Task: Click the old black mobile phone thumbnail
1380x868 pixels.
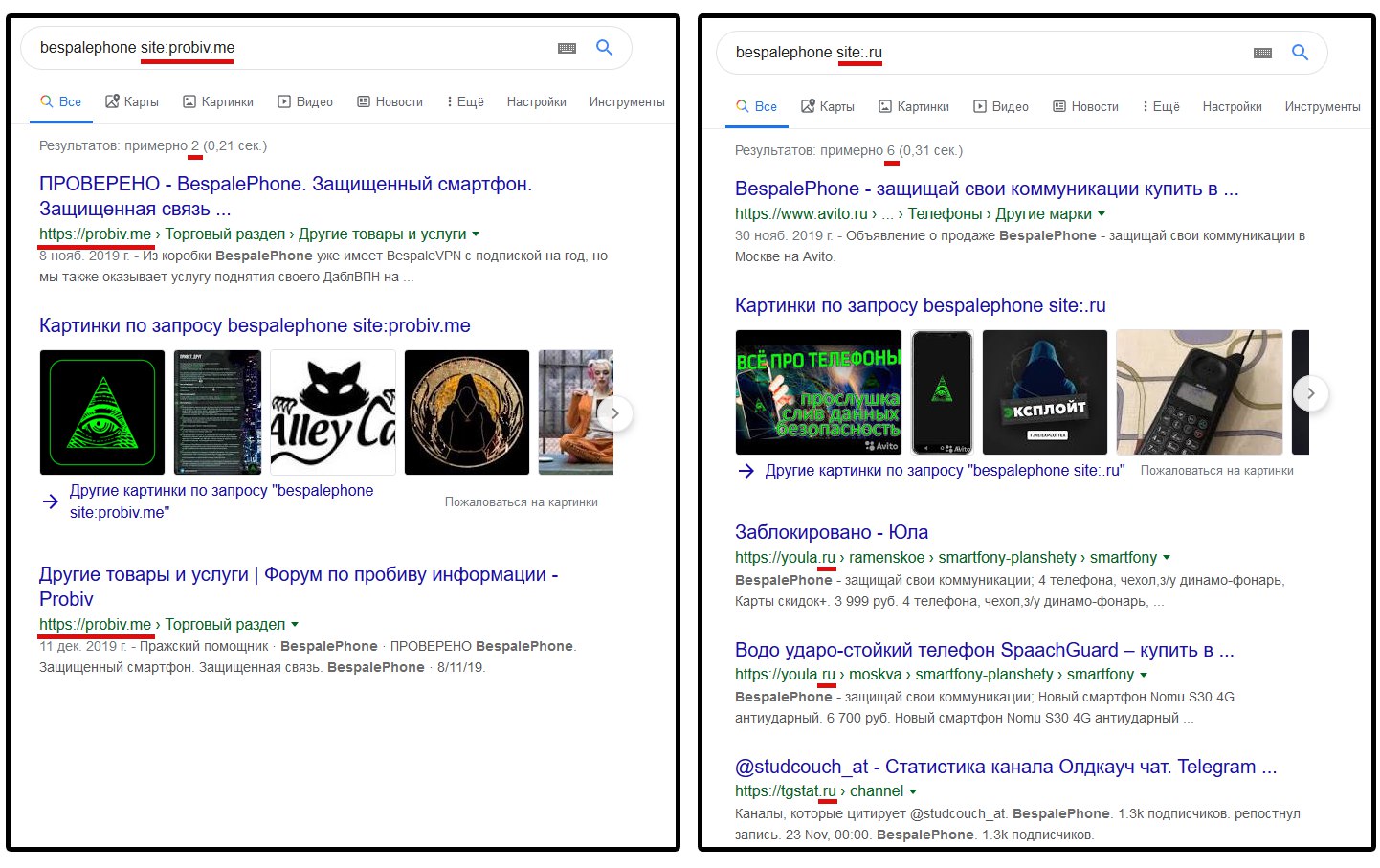Action: [1199, 392]
